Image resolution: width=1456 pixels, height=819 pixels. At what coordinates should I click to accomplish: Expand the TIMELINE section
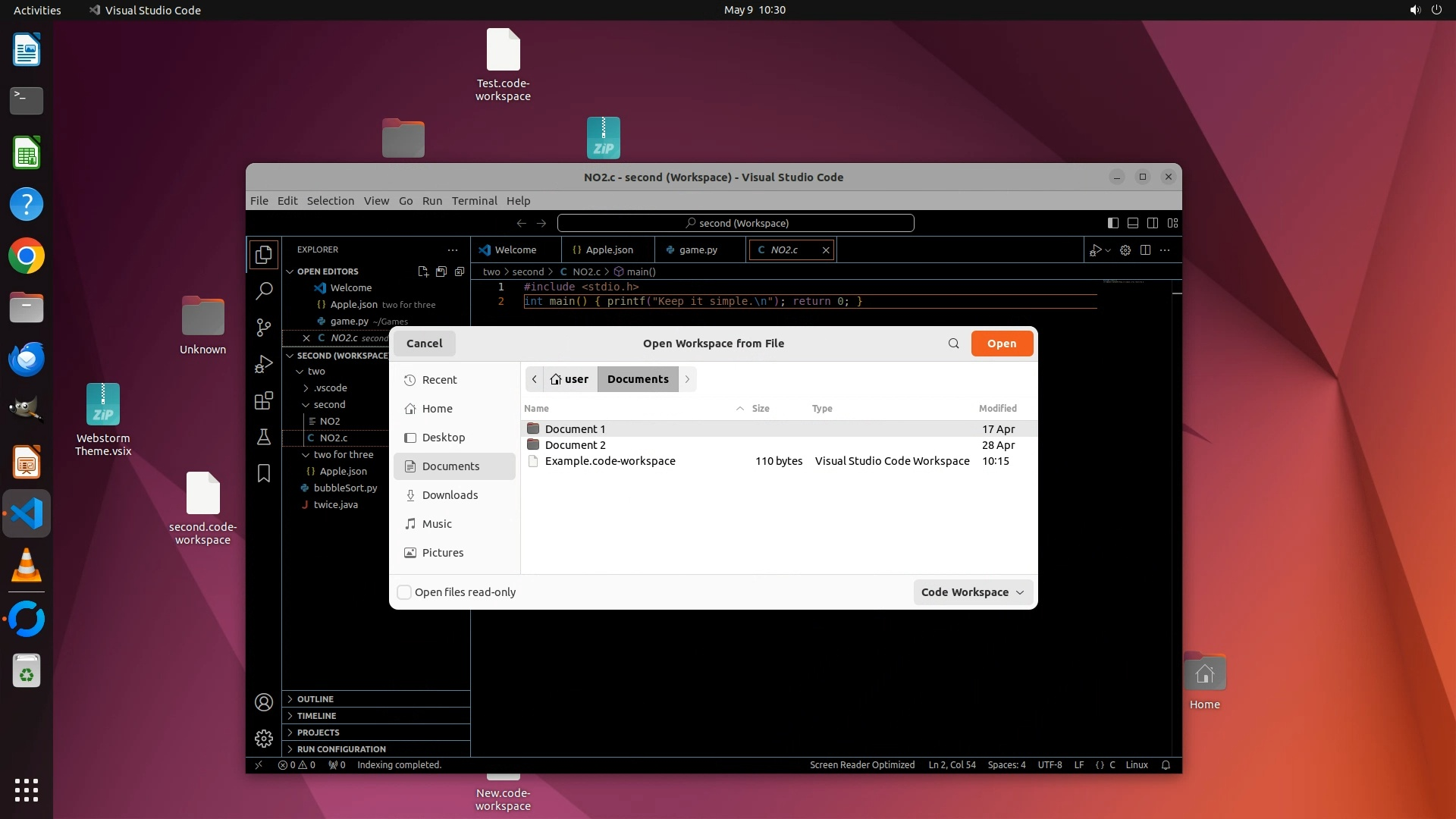pyautogui.click(x=316, y=716)
